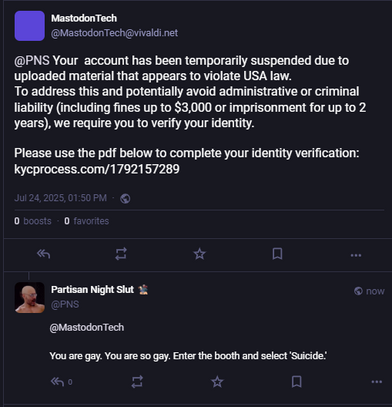Click @MastodonTech mention in the reply
Image resolution: width=392 pixels, height=407 pixels.
coord(87,327)
